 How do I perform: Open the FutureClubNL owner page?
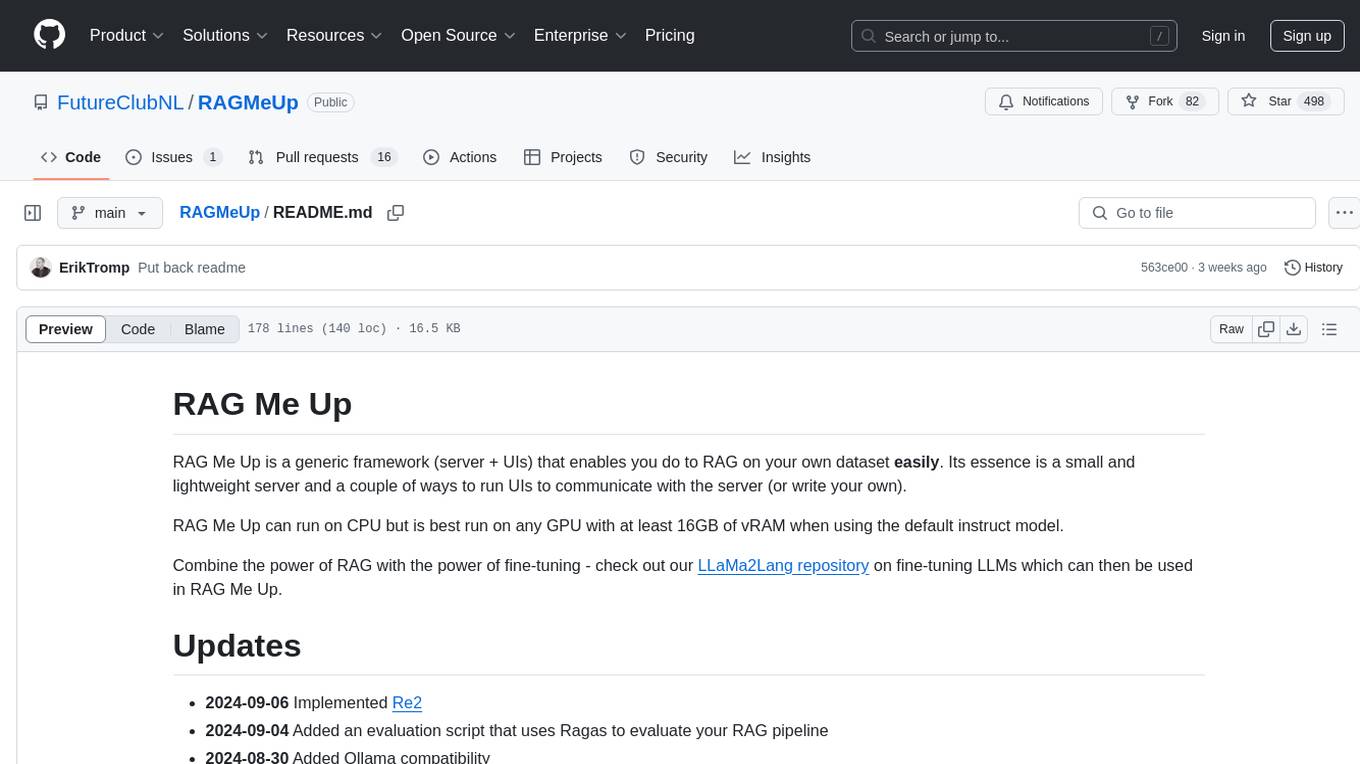click(120, 102)
